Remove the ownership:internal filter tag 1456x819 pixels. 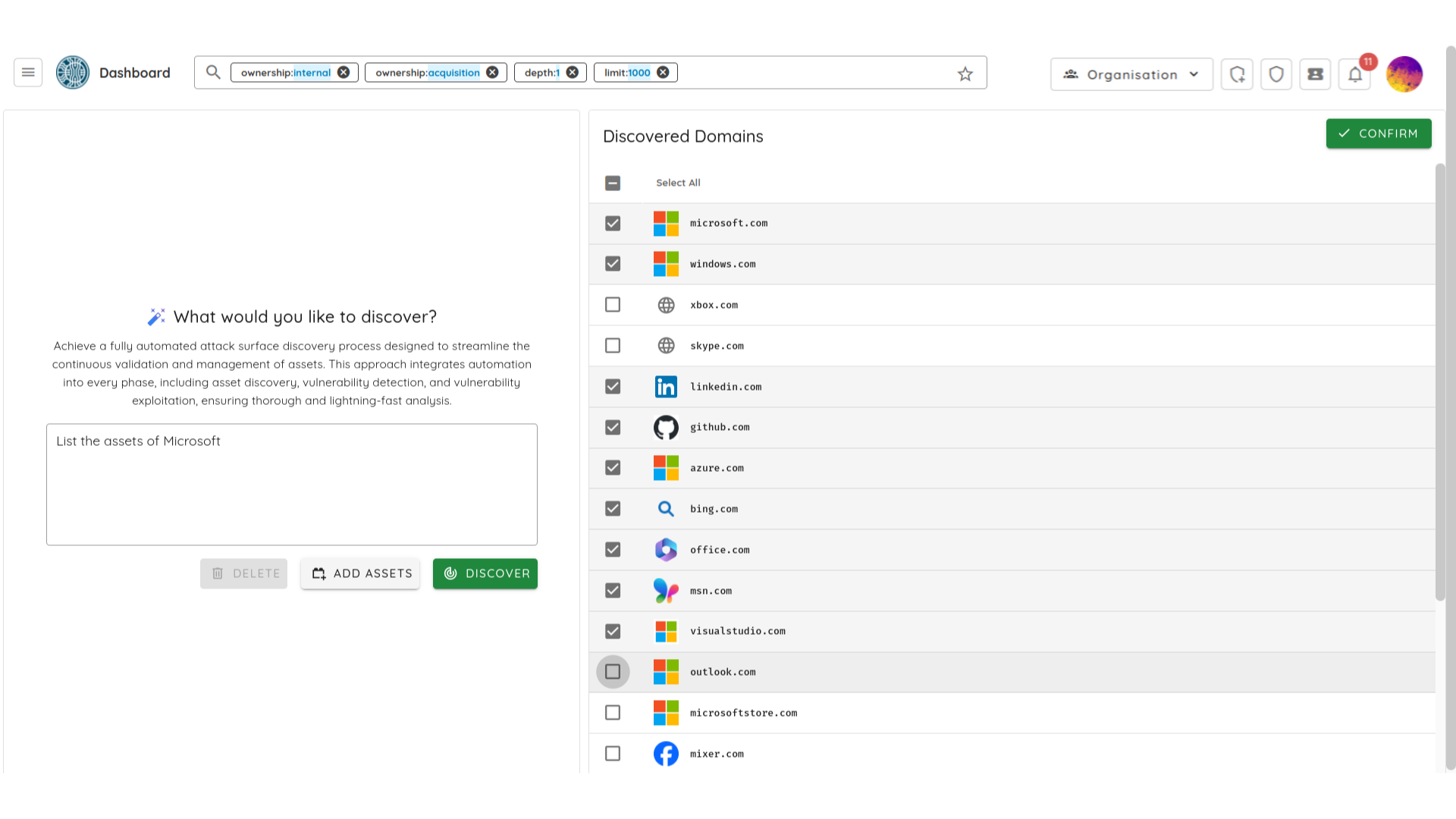tap(344, 72)
